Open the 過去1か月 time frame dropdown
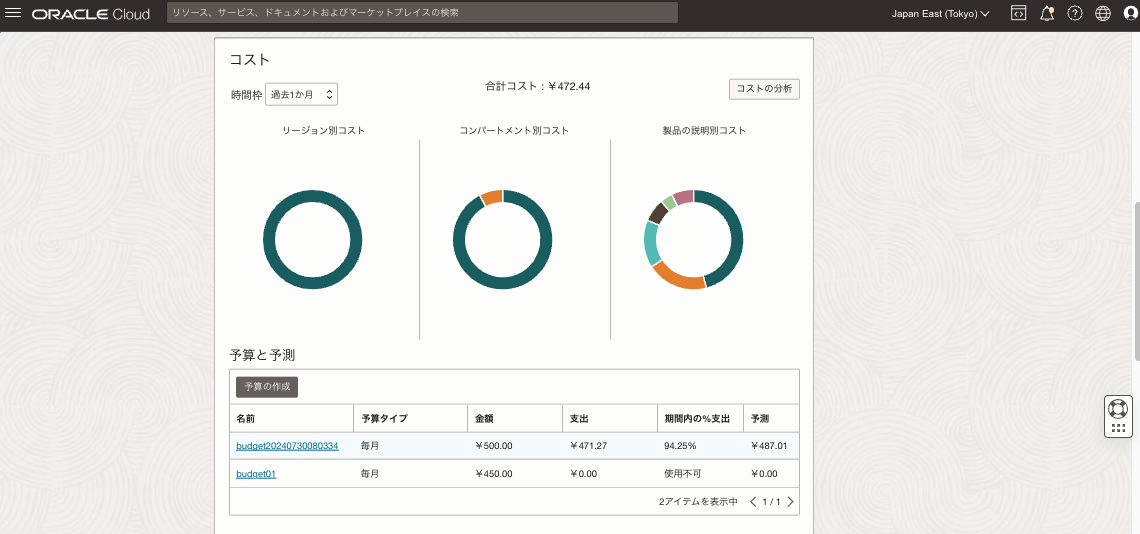The height and width of the screenshot is (534, 1140). (x=301, y=94)
